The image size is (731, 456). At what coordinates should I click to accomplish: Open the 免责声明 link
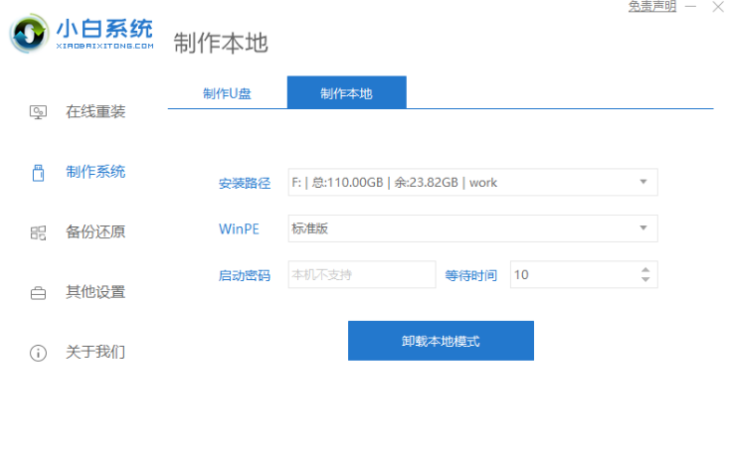pos(652,6)
